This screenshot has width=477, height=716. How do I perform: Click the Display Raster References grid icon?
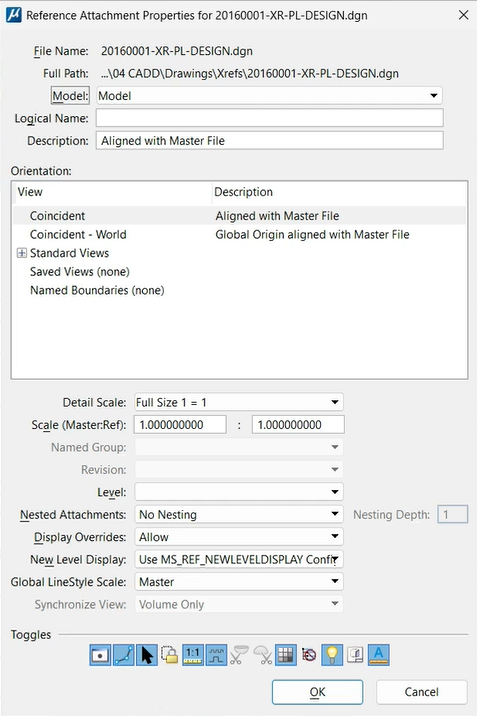(286, 655)
